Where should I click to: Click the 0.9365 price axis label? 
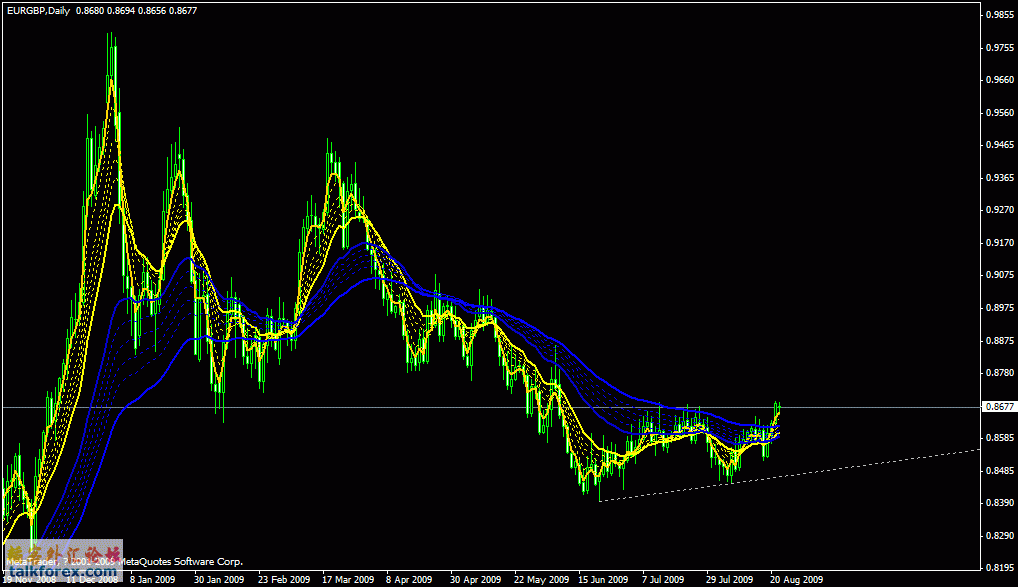1000,177
